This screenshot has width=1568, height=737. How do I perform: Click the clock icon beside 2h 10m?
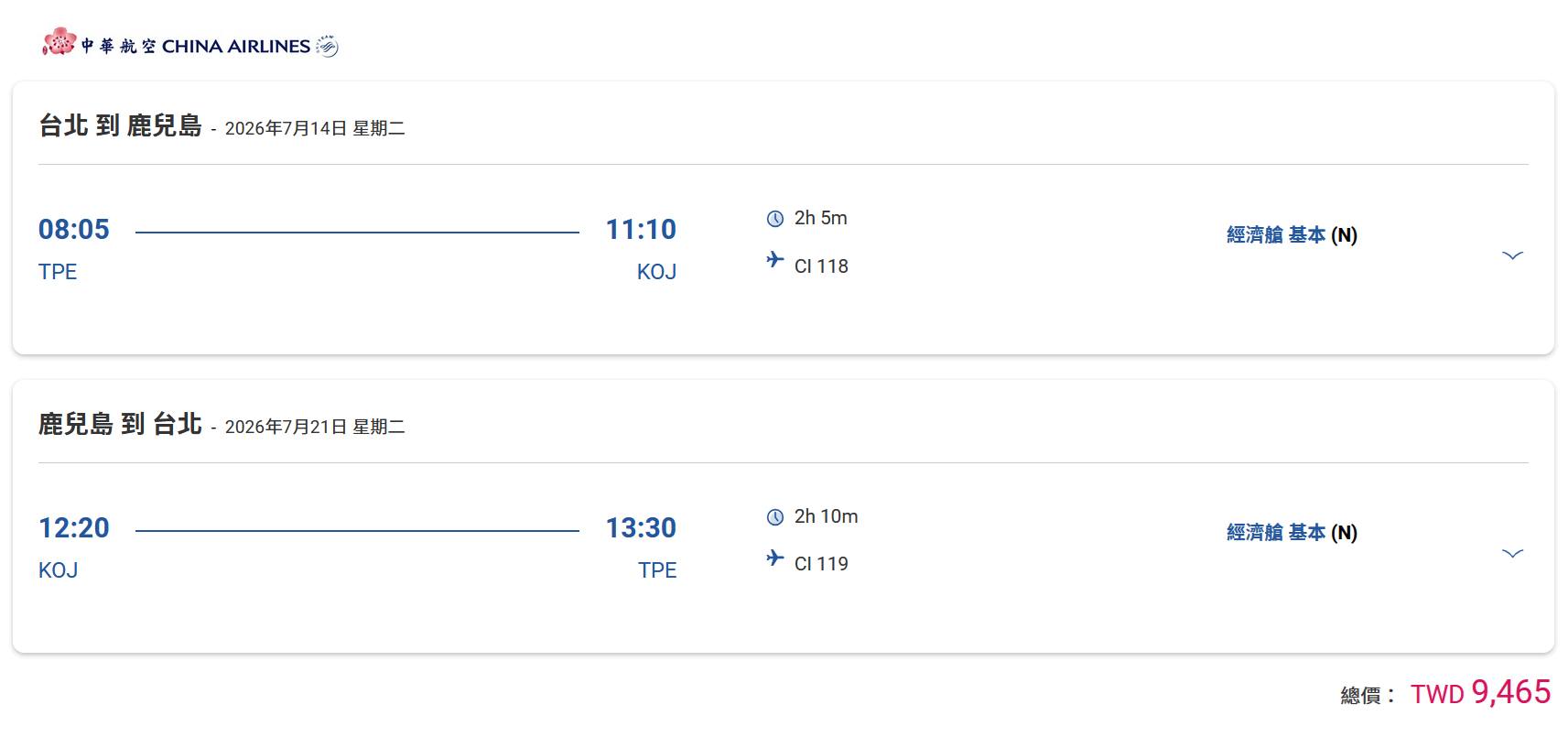coord(775,517)
